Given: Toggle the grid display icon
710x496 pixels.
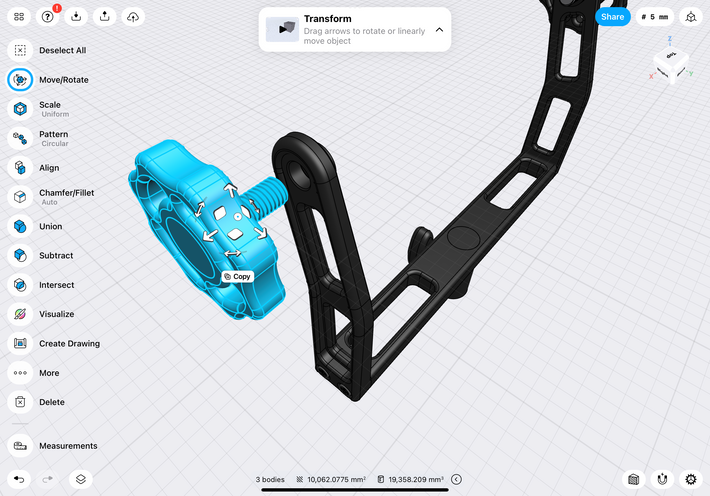Looking at the screenshot, I should 633,479.
